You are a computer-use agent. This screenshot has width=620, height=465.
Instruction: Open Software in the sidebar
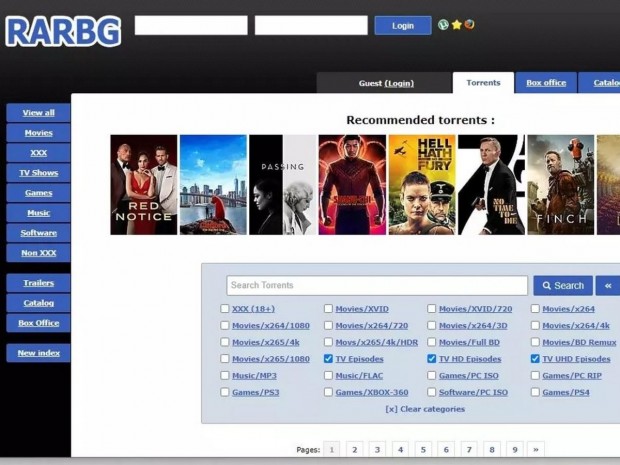coord(38,233)
